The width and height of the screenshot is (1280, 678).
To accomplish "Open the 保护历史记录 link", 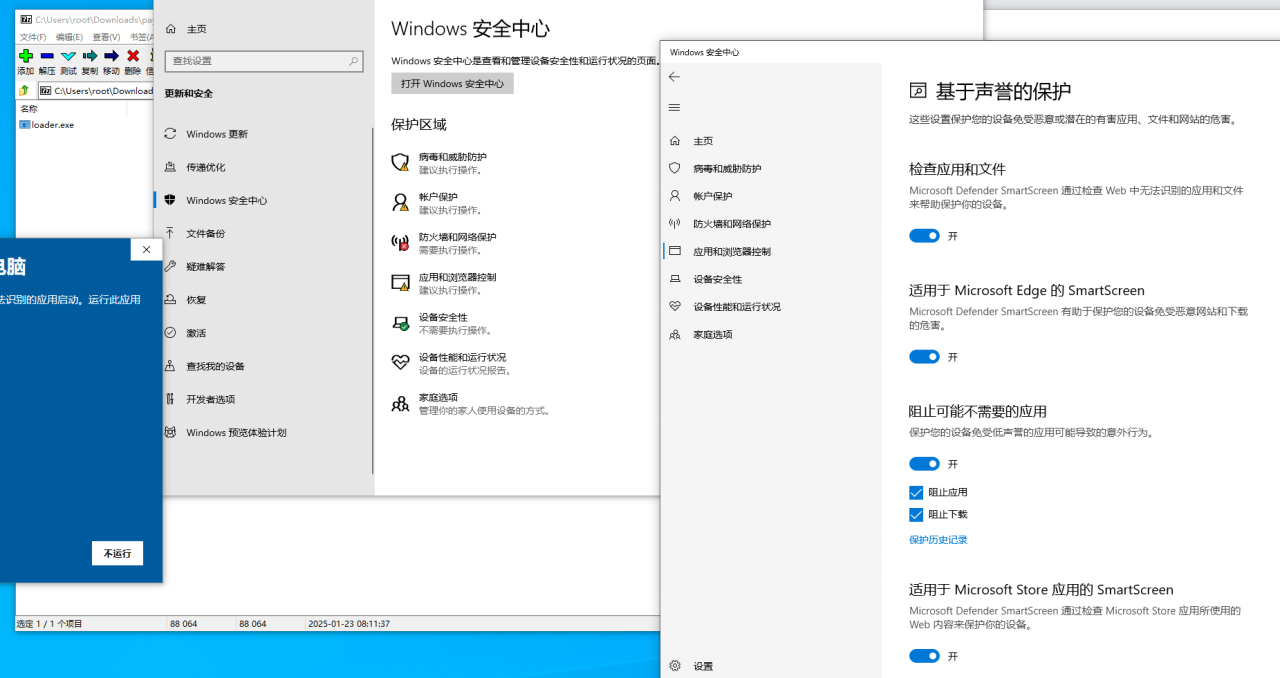I will [x=938, y=540].
